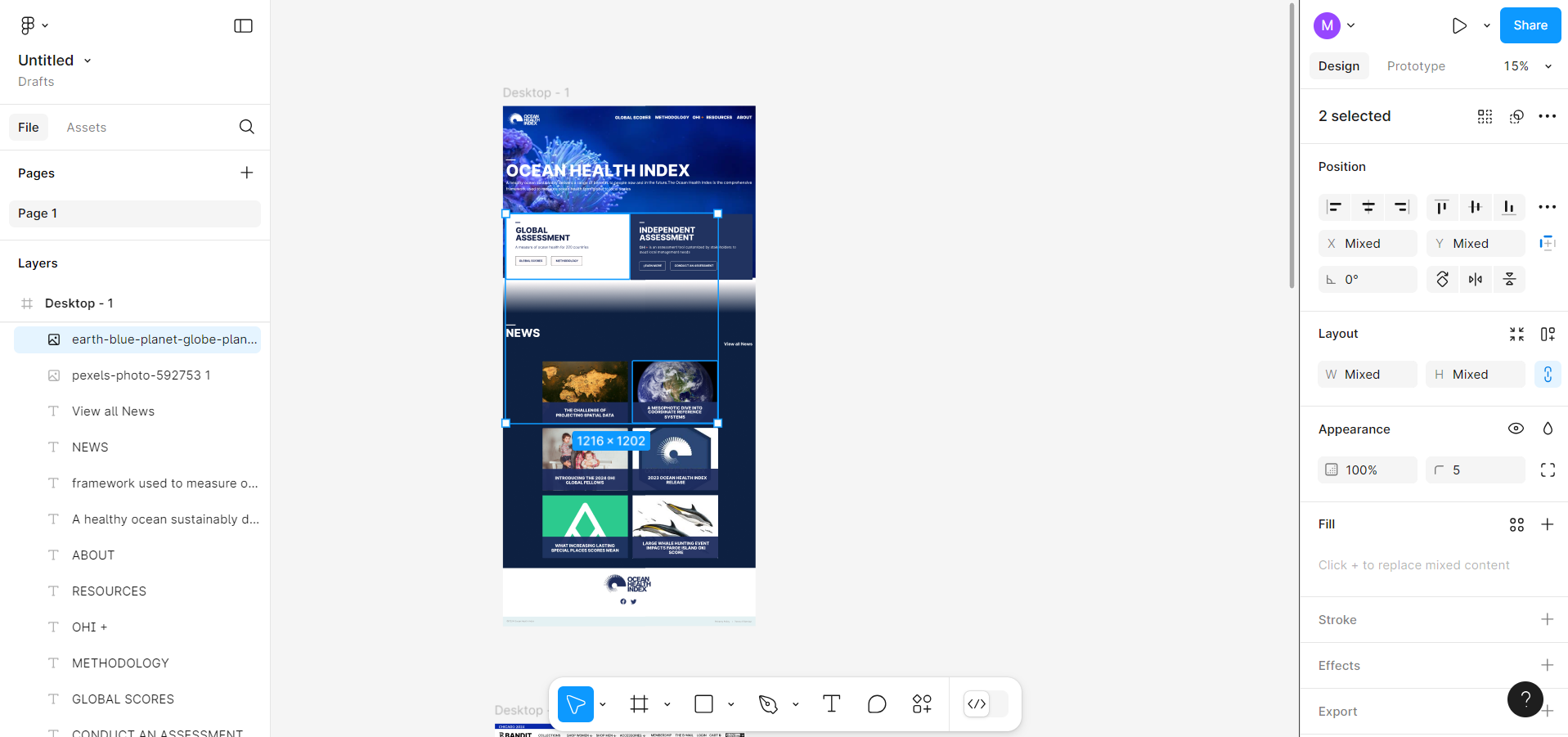This screenshot has height=737, width=1568.
Task: Open Pen tool options chevron
Action: click(x=795, y=704)
